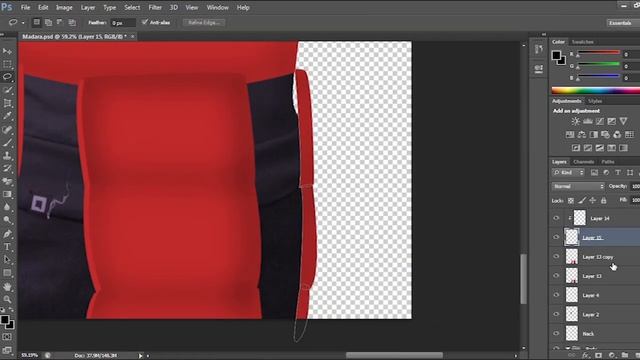Switch to the Channels tab
This screenshot has height=360, width=640.
(584, 162)
